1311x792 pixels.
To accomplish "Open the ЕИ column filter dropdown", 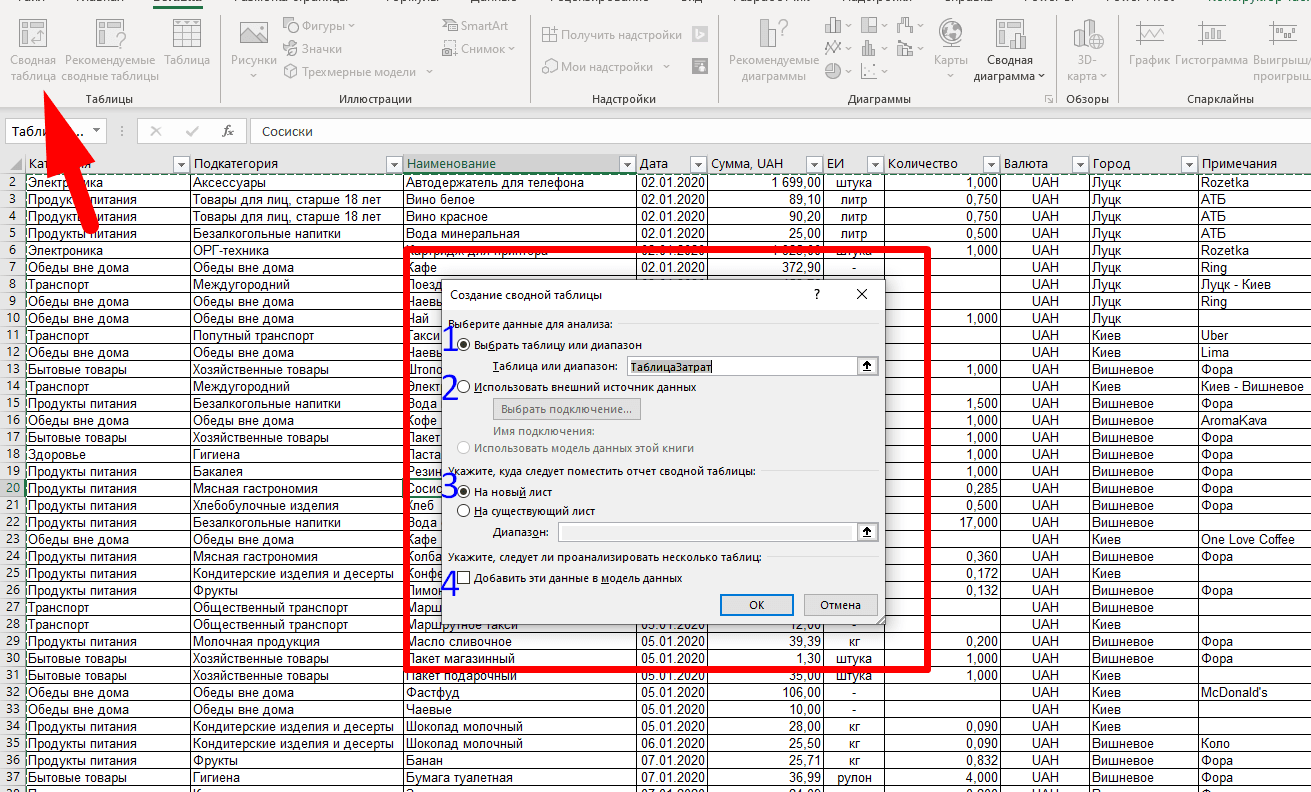I will [x=876, y=164].
